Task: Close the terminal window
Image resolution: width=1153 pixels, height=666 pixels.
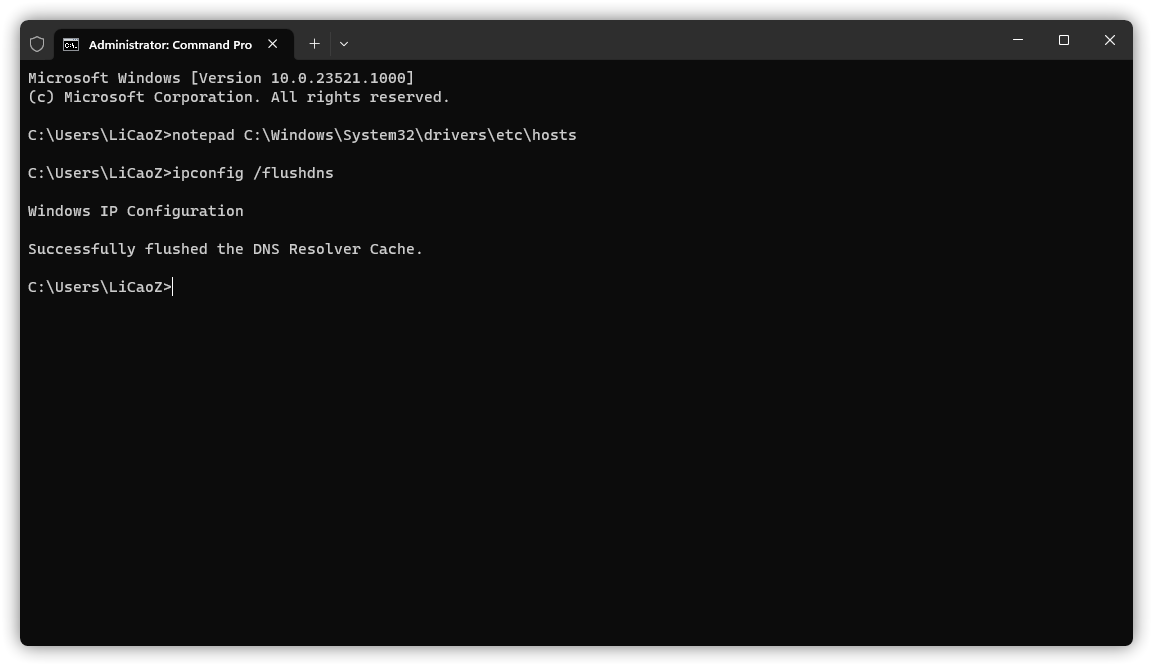Action: [1110, 40]
